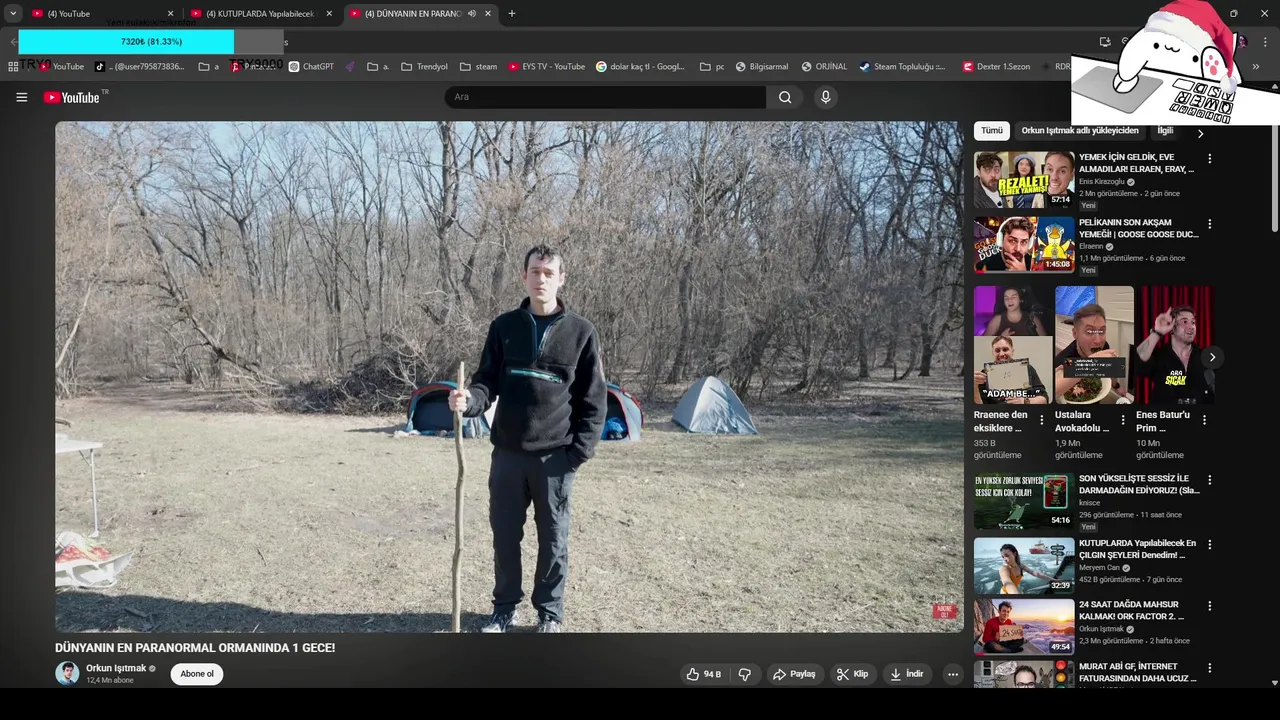Open the TikTok user bookmark

pos(140,67)
